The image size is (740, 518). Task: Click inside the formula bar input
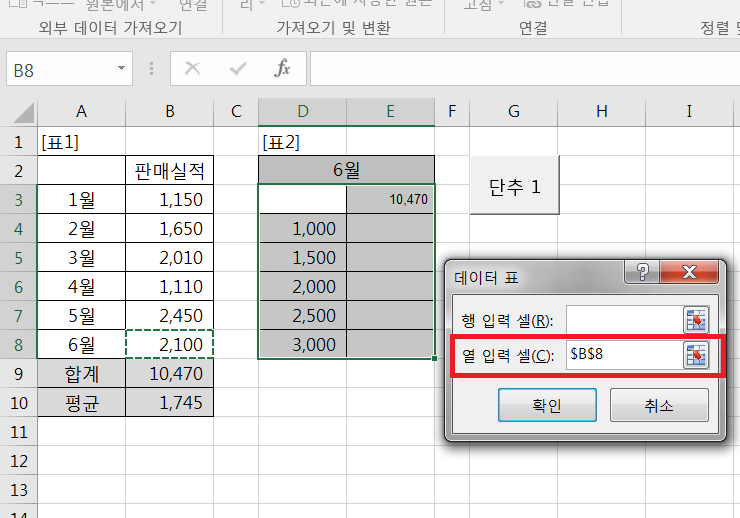[520, 69]
